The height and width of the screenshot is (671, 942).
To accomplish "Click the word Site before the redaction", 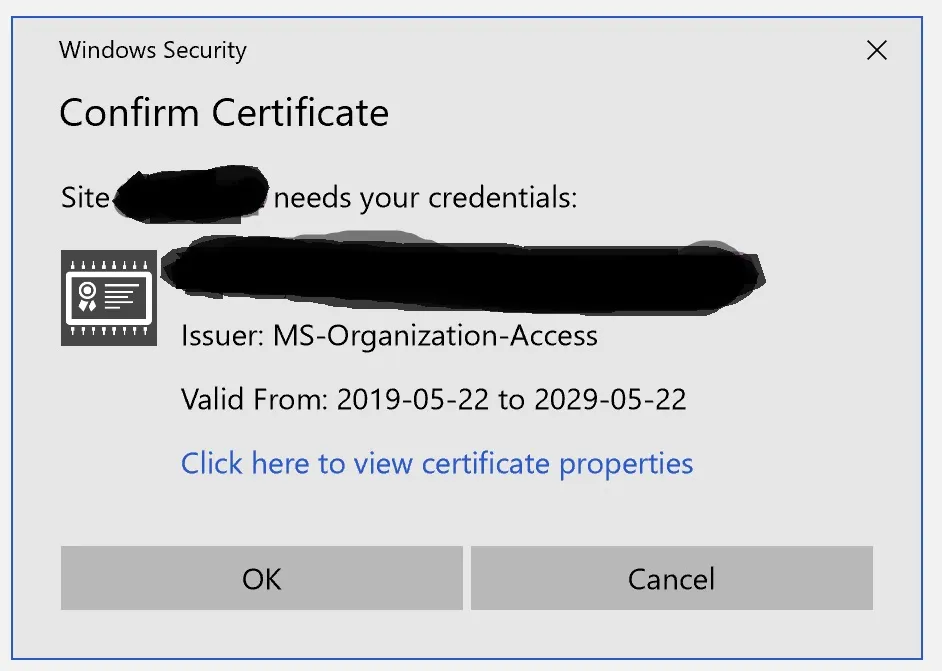I will (x=84, y=198).
